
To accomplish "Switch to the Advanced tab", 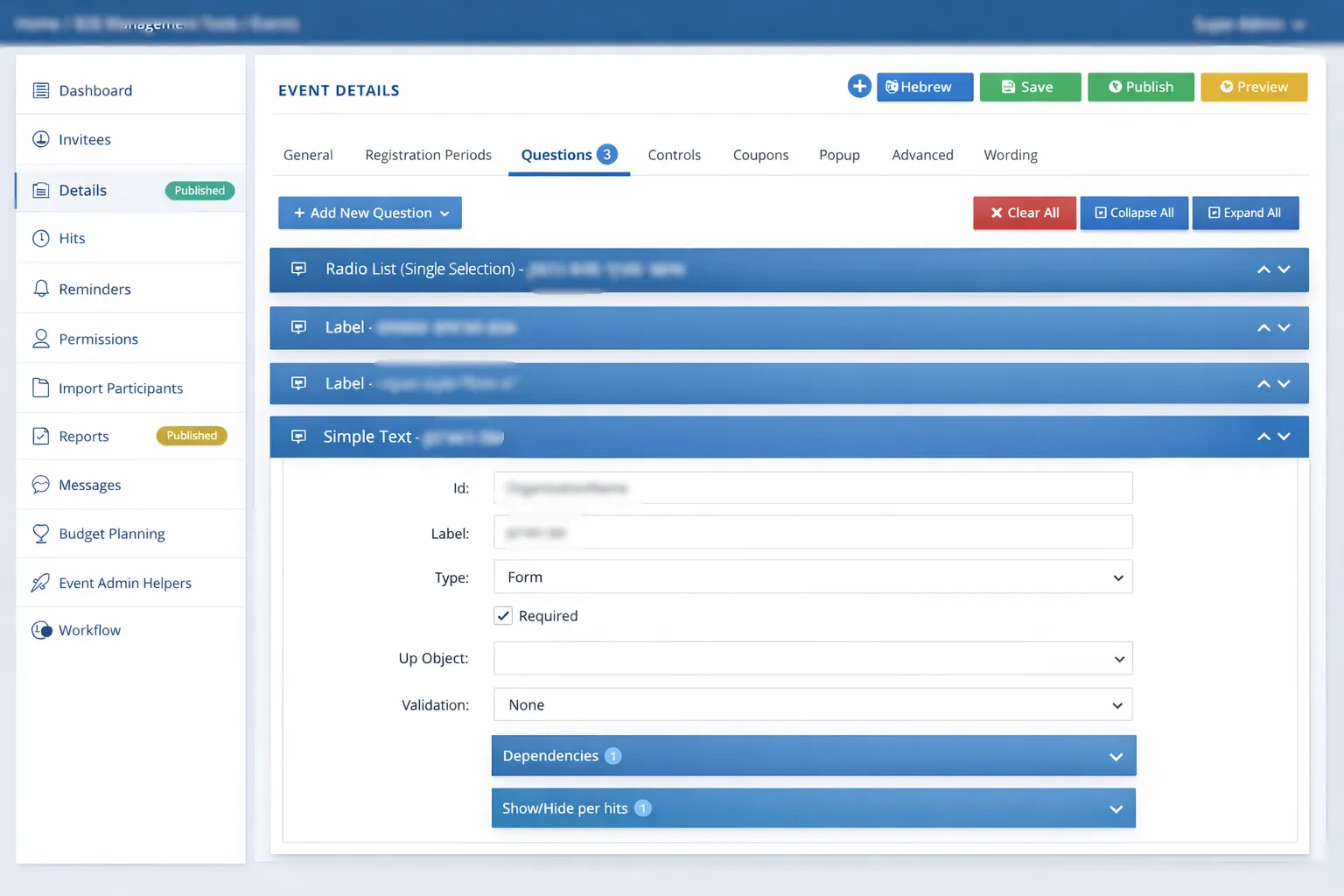I will (x=922, y=155).
